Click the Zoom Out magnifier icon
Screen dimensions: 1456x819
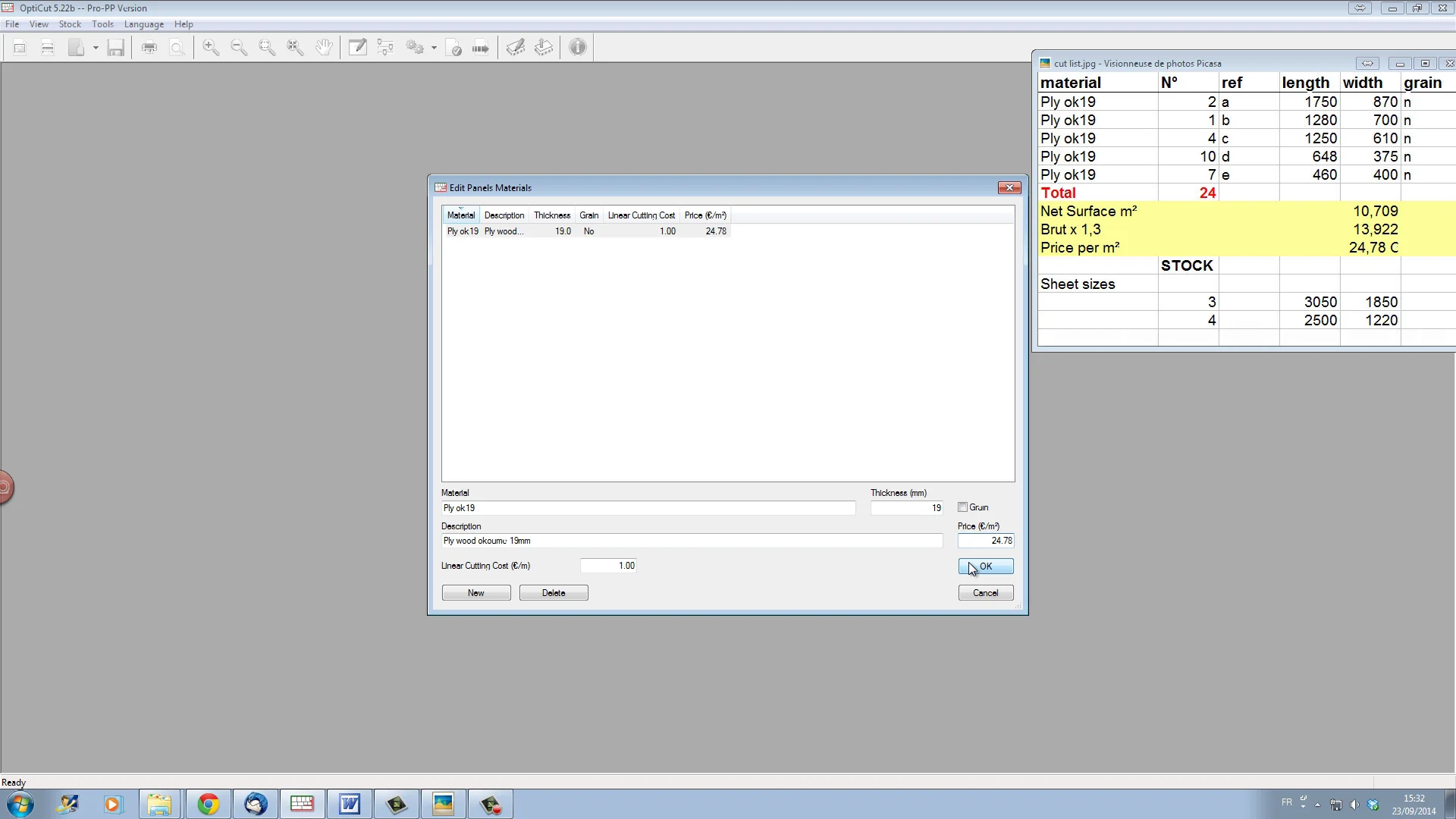[x=239, y=48]
